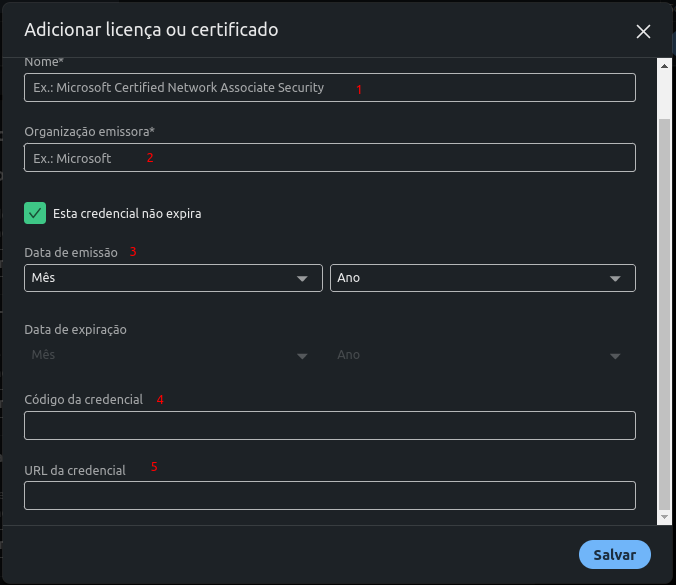Select the Código da credencial input box
The height and width of the screenshot is (585, 676).
pos(329,426)
